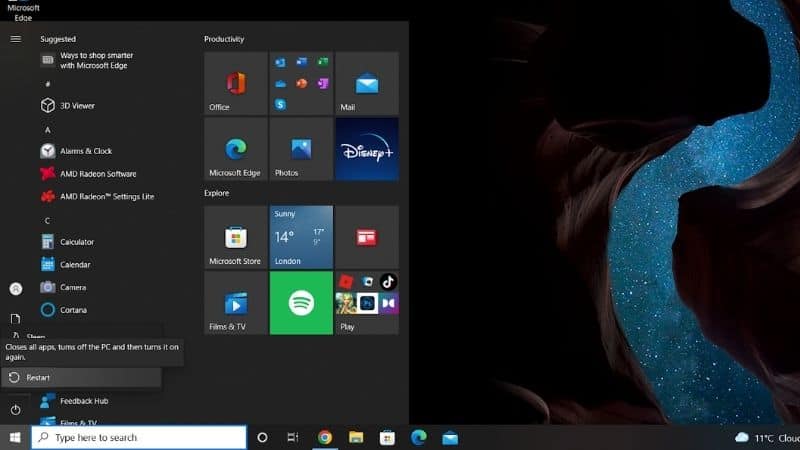This screenshot has width=800, height=450.
Task: Choose Restart from the power menu
Action: click(x=82, y=378)
